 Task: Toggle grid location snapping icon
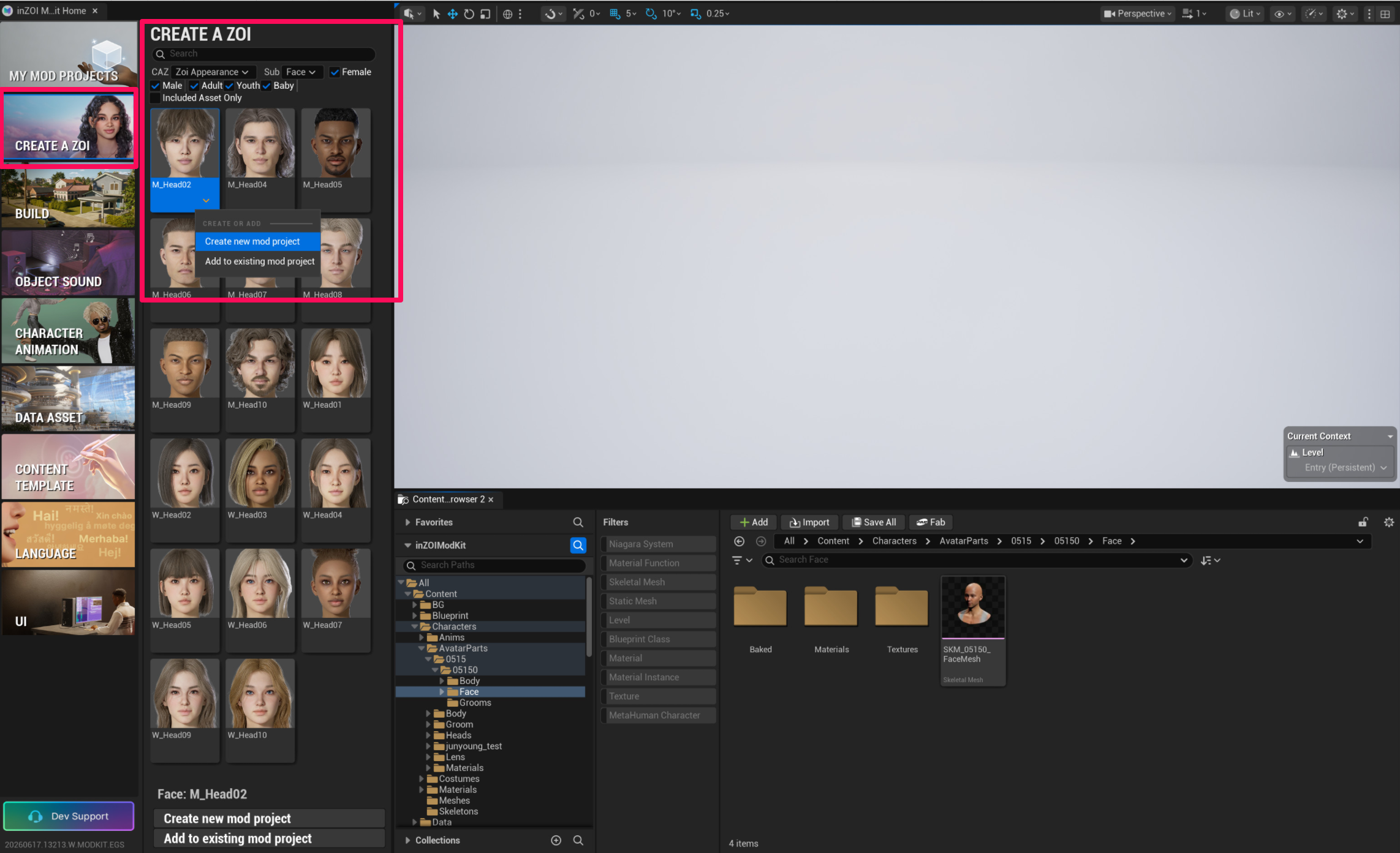click(615, 13)
